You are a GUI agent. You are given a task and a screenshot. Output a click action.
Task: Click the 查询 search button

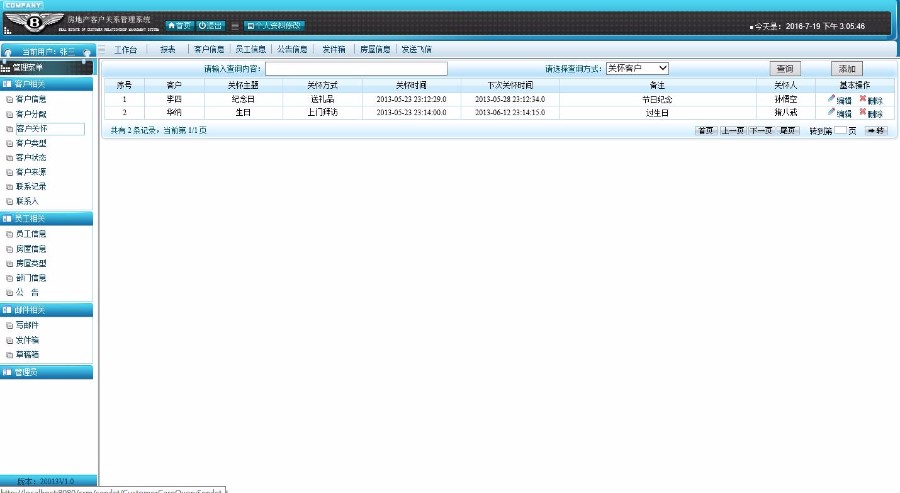(x=785, y=69)
